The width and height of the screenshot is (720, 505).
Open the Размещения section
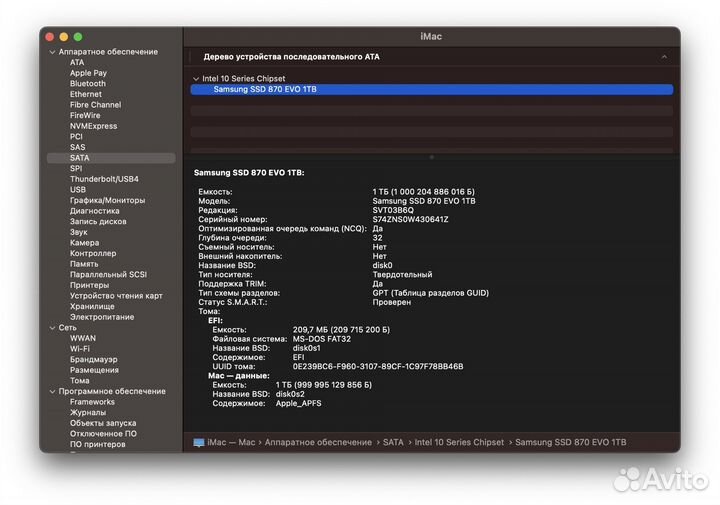click(x=94, y=370)
